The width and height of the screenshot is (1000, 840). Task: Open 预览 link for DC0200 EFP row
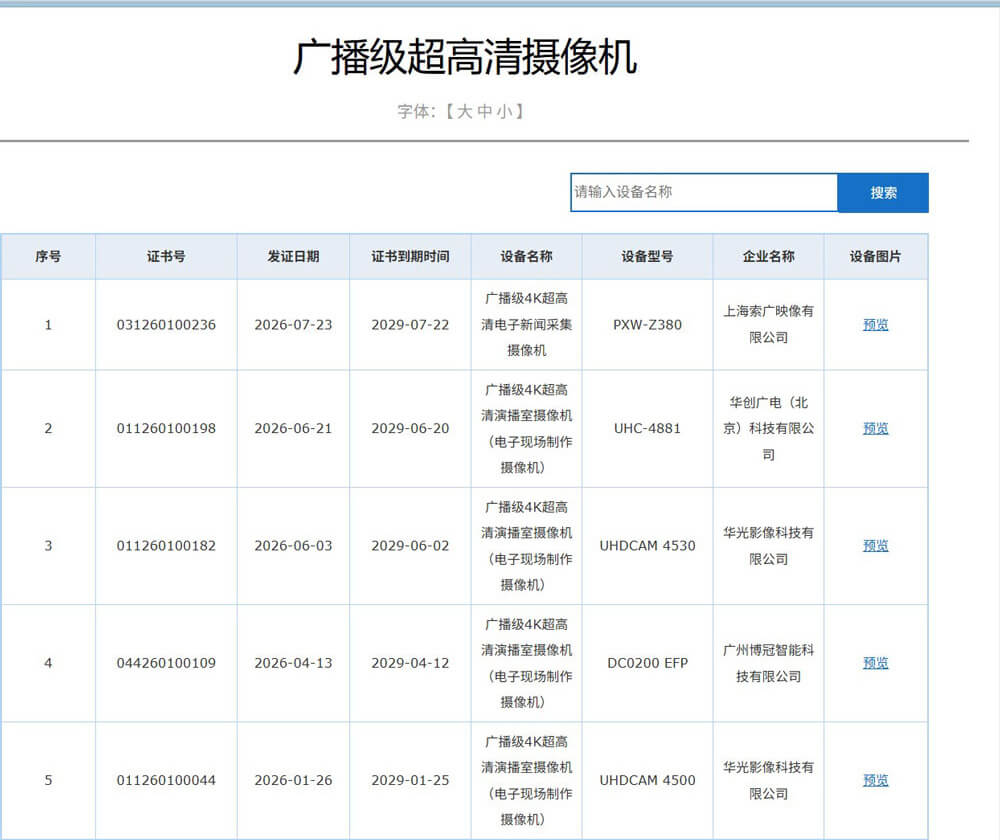875,663
